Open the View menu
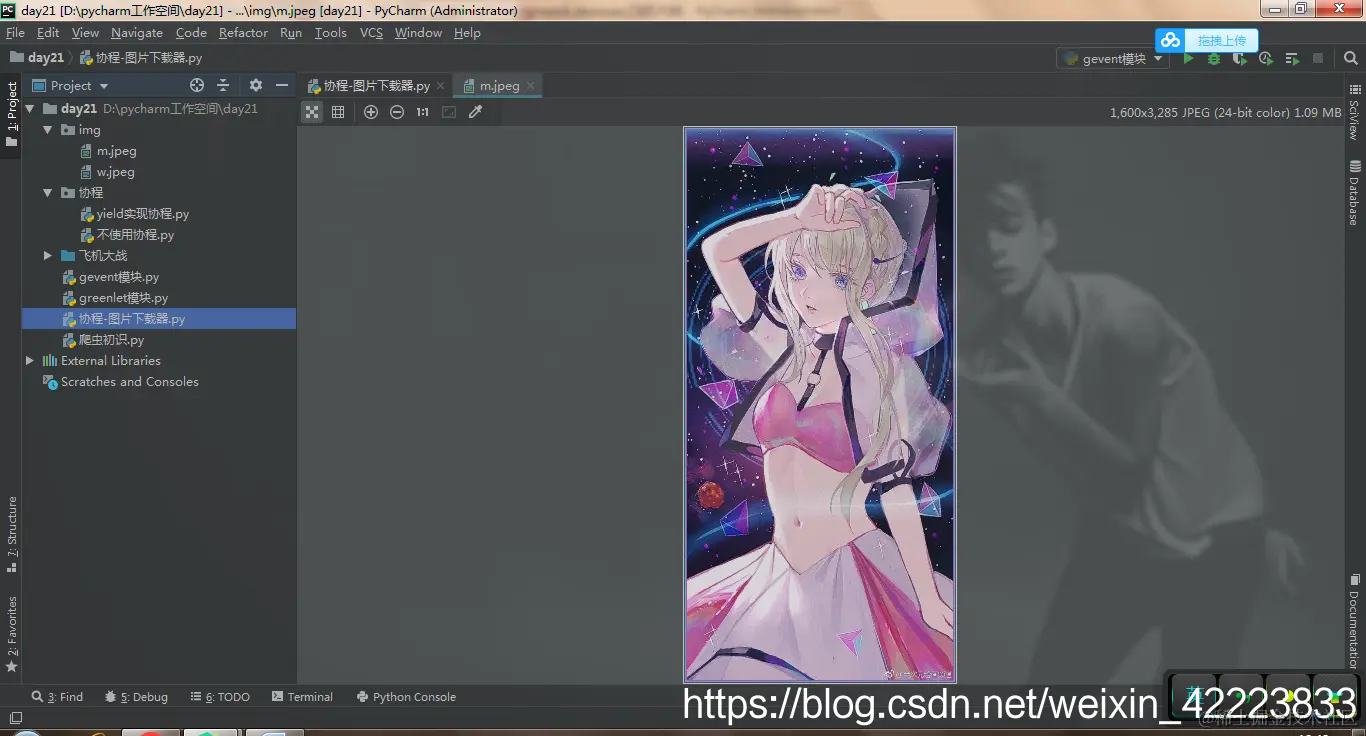1366x736 pixels. click(85, 33)
